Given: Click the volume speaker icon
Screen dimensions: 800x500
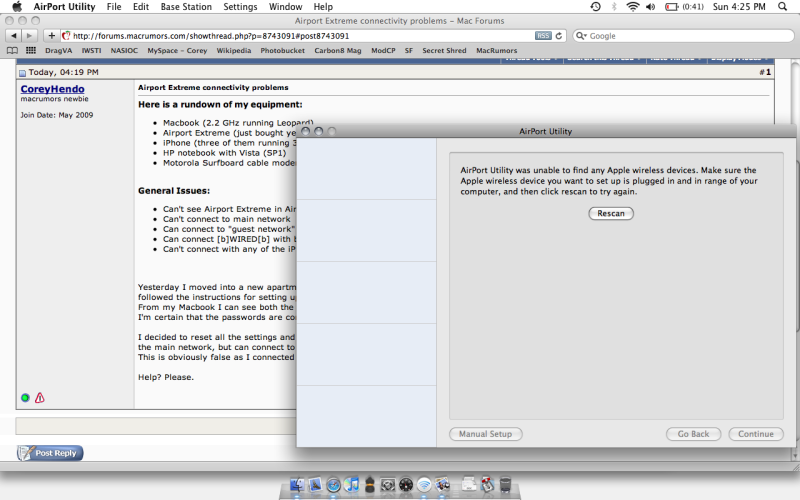Looking at the screenshot, I should point(651,7).
